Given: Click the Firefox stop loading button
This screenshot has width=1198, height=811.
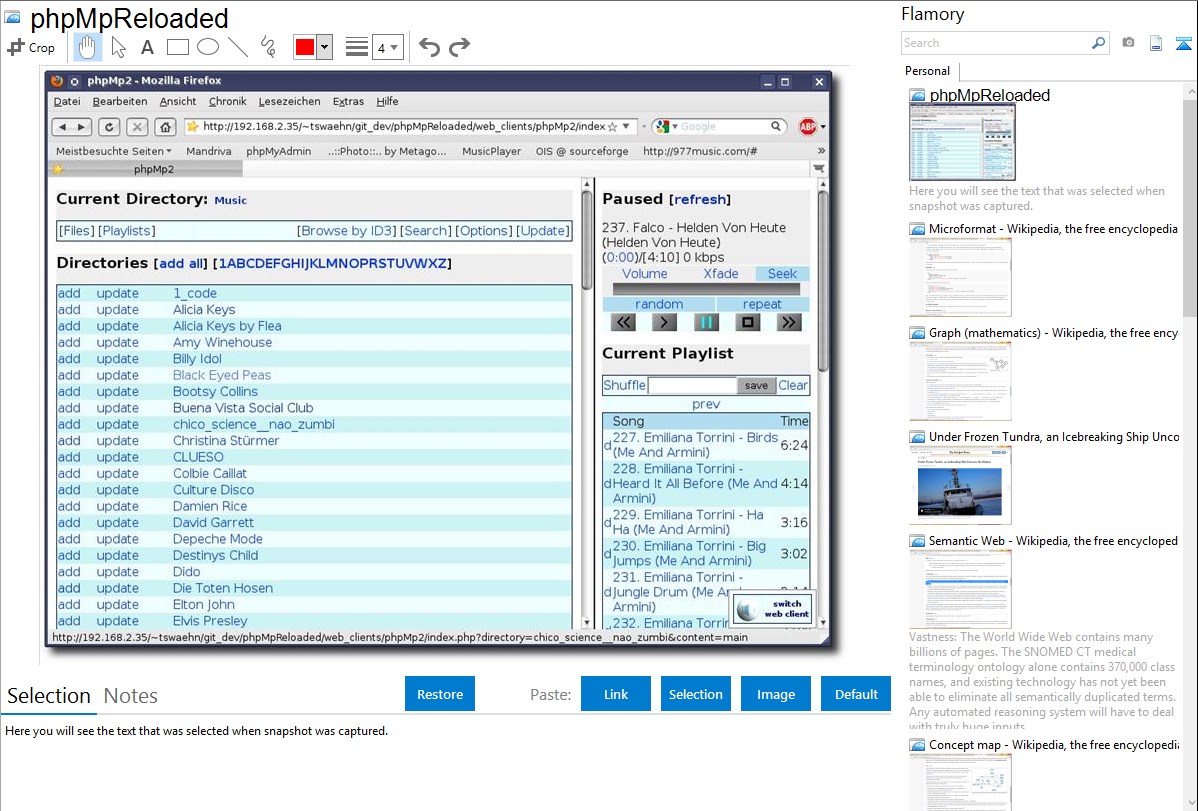Looking at the screenshot, I should pos(137,127).
